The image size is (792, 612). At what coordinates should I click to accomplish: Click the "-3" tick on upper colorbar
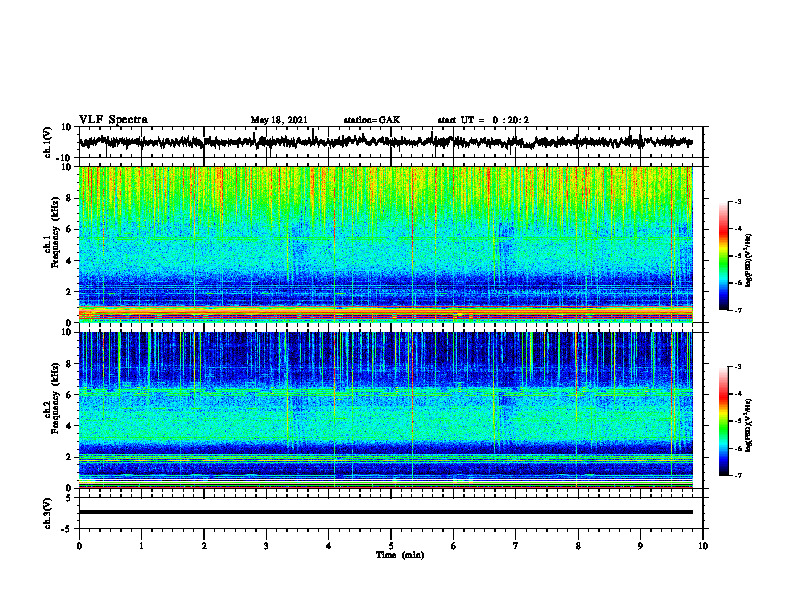(738, 202)
